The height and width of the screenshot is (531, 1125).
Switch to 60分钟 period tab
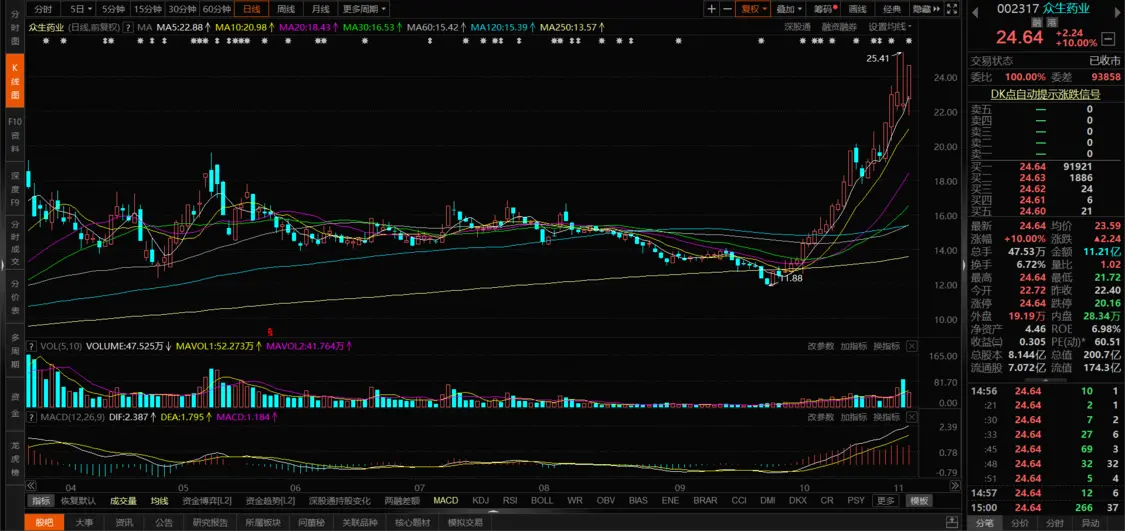tap(216, 9)
